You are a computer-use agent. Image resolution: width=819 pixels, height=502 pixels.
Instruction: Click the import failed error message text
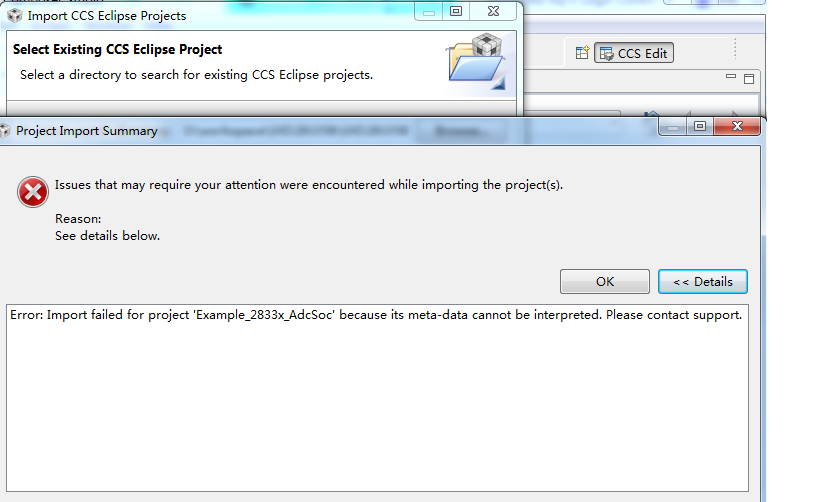pyautogui.click(x=376, y=315)
